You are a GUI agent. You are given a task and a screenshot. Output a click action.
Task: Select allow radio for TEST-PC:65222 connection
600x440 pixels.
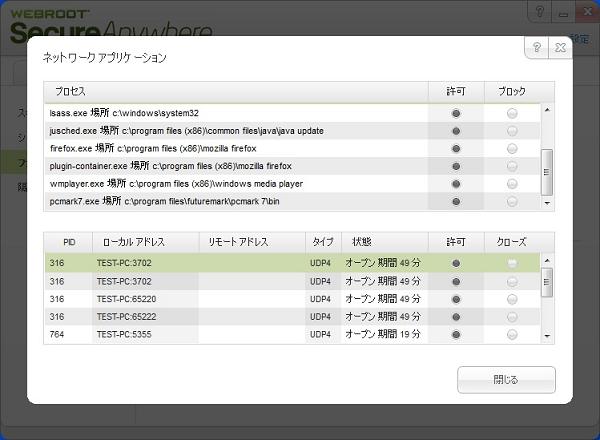(456, 317)
